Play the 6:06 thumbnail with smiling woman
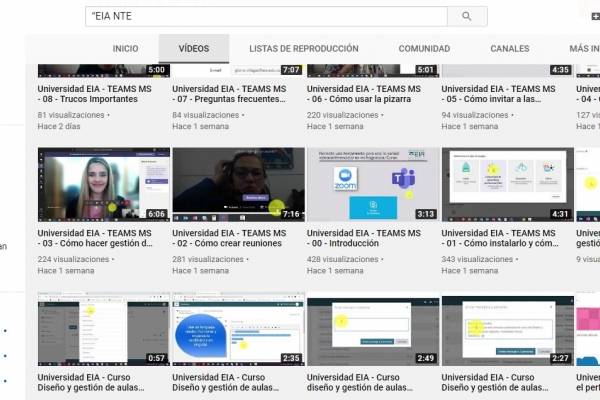Screen dimensions: 600x400 point(104,184)
